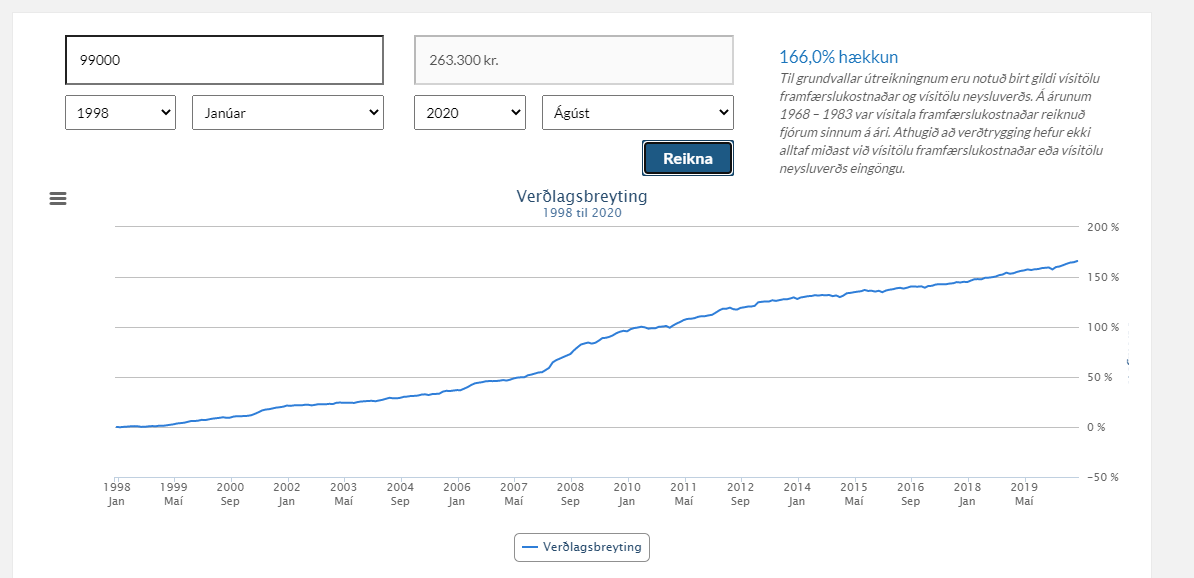1194x578 pixels.
Task: Click the result field showing 263.300 kr.
Action: pos(573,60)
